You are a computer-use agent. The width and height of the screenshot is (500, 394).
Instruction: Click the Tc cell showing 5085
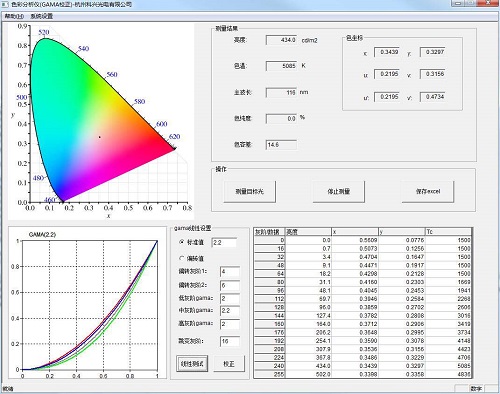[x=449, y=366]
